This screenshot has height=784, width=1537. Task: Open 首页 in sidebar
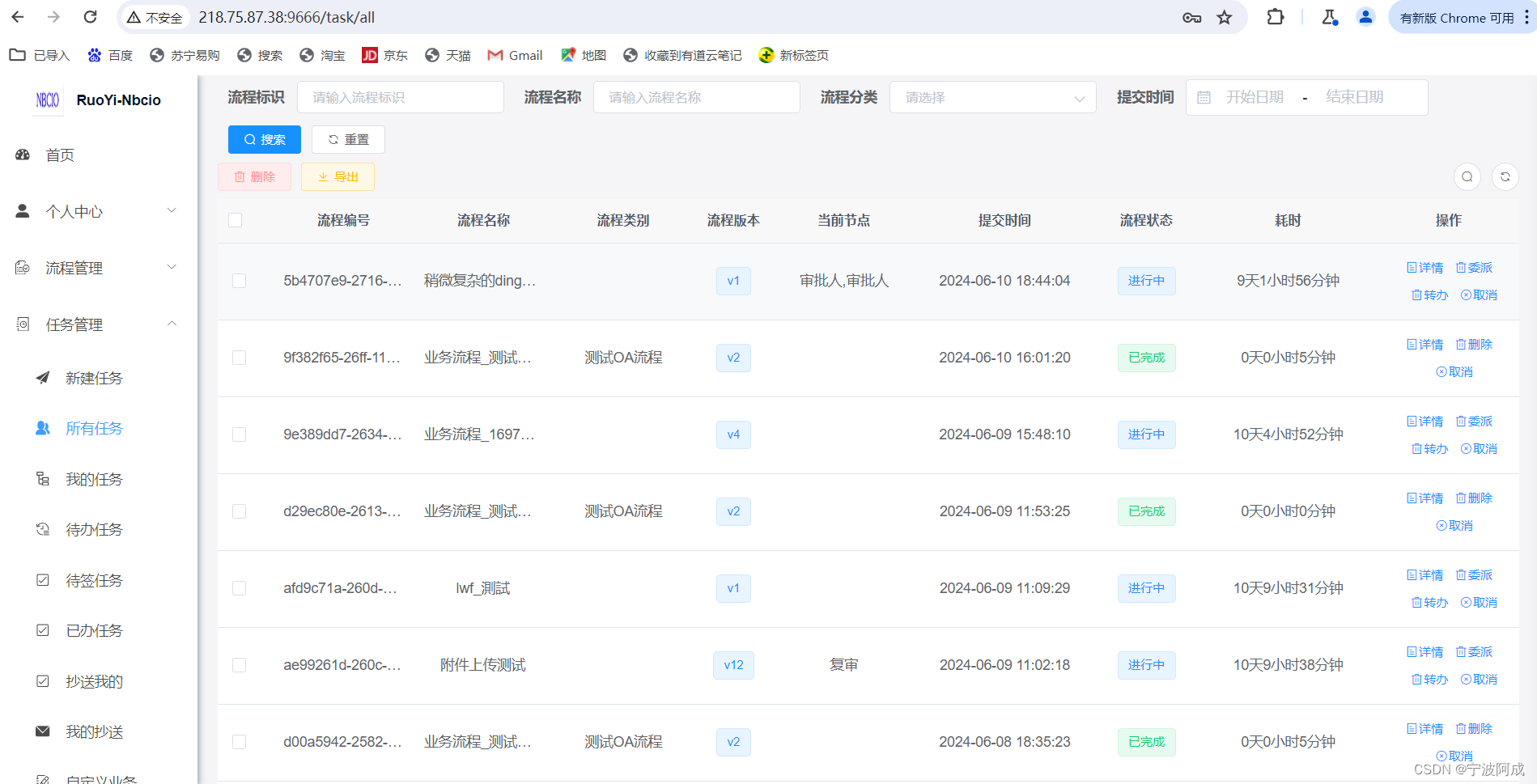[x=97, y=155]
